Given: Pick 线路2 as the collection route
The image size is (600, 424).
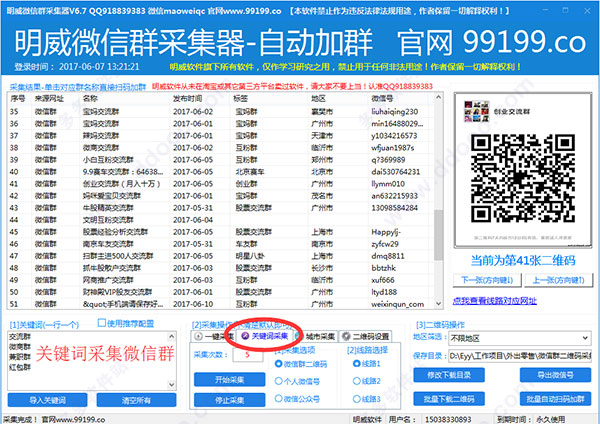Looking at the screenshot, I should [x=351, y=381].
